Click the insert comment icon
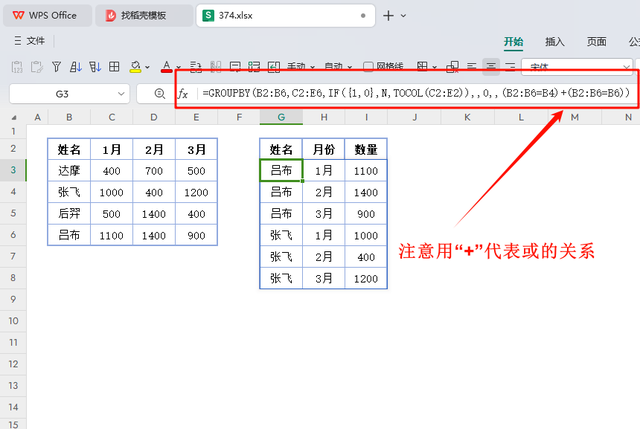 click(235, 67)
